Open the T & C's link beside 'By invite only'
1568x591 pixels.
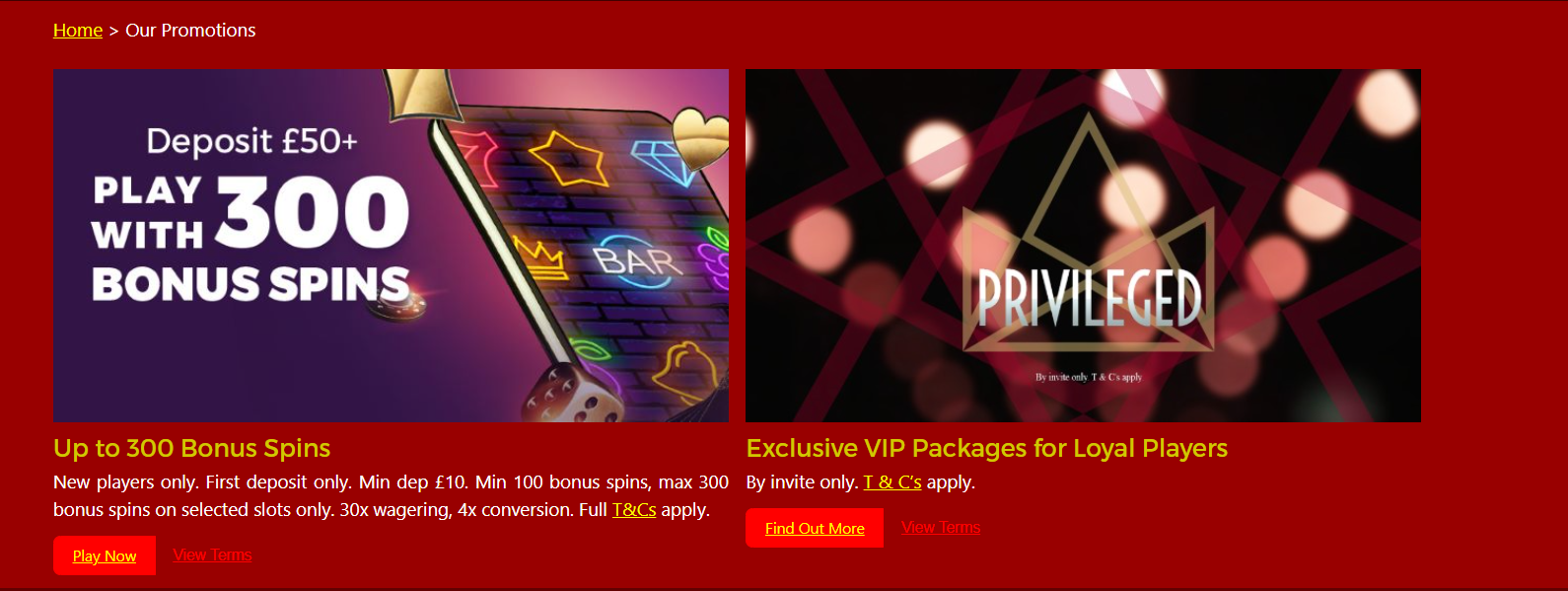(x=892, y=482)
